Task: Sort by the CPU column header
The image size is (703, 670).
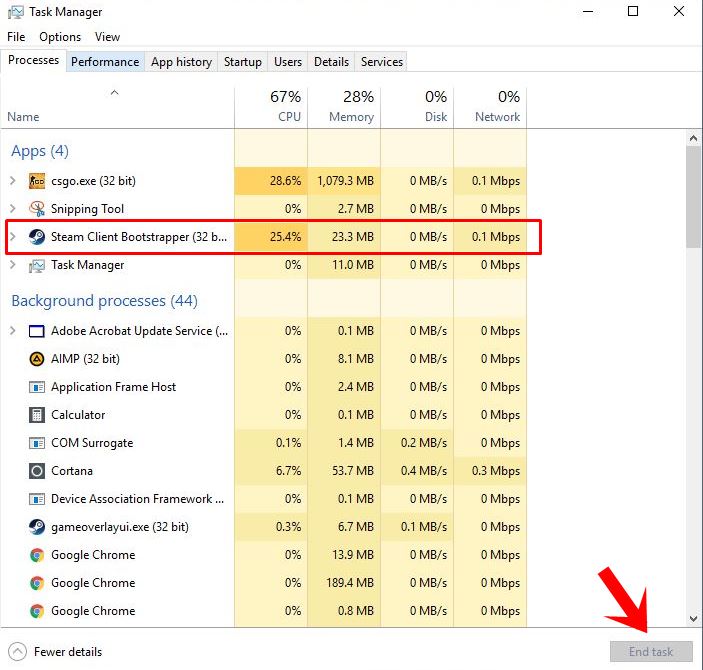Action: tap(271, 108)
